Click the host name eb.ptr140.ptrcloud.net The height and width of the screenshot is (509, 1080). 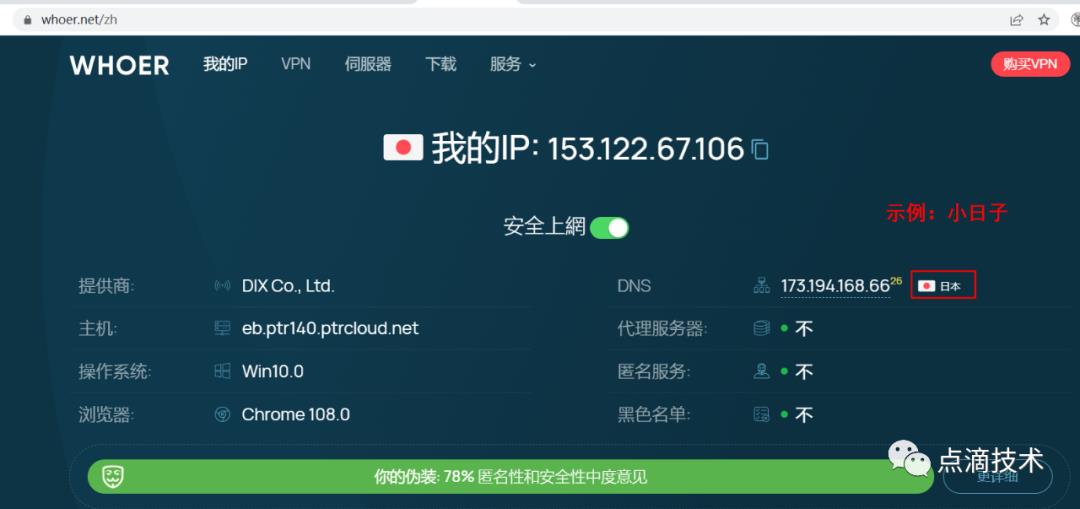tap(330, 329)
